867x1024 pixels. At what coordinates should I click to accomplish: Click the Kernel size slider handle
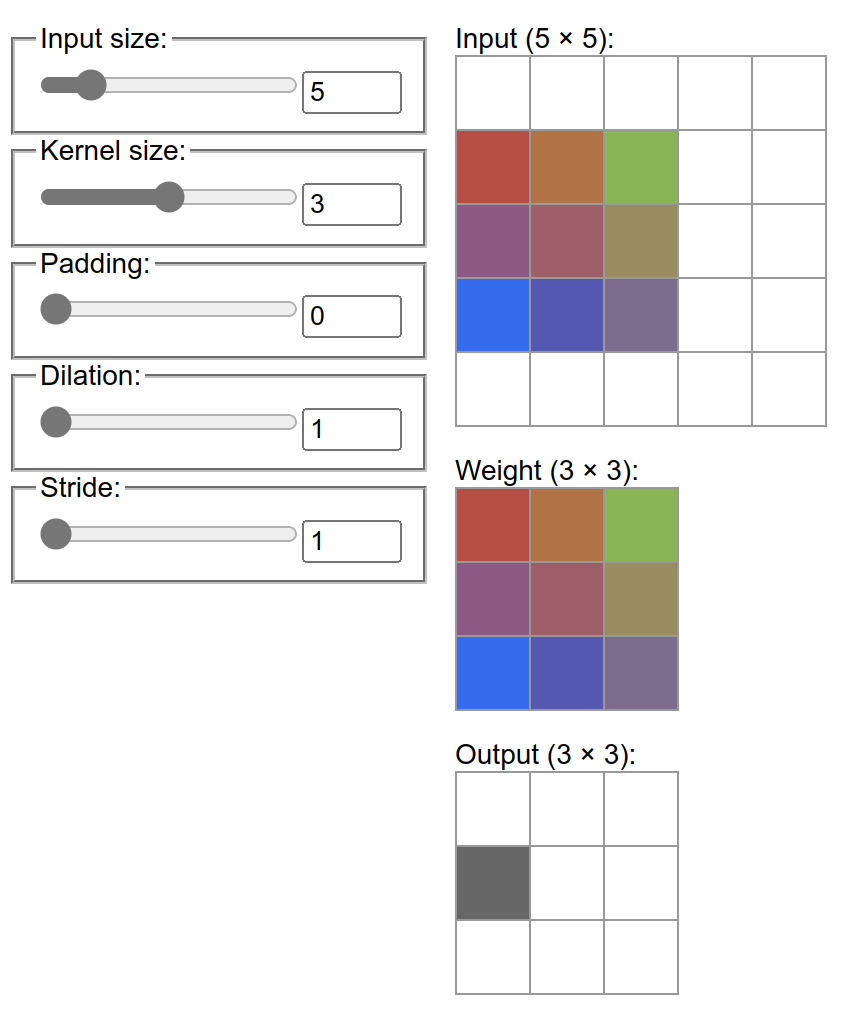[170, 197]
